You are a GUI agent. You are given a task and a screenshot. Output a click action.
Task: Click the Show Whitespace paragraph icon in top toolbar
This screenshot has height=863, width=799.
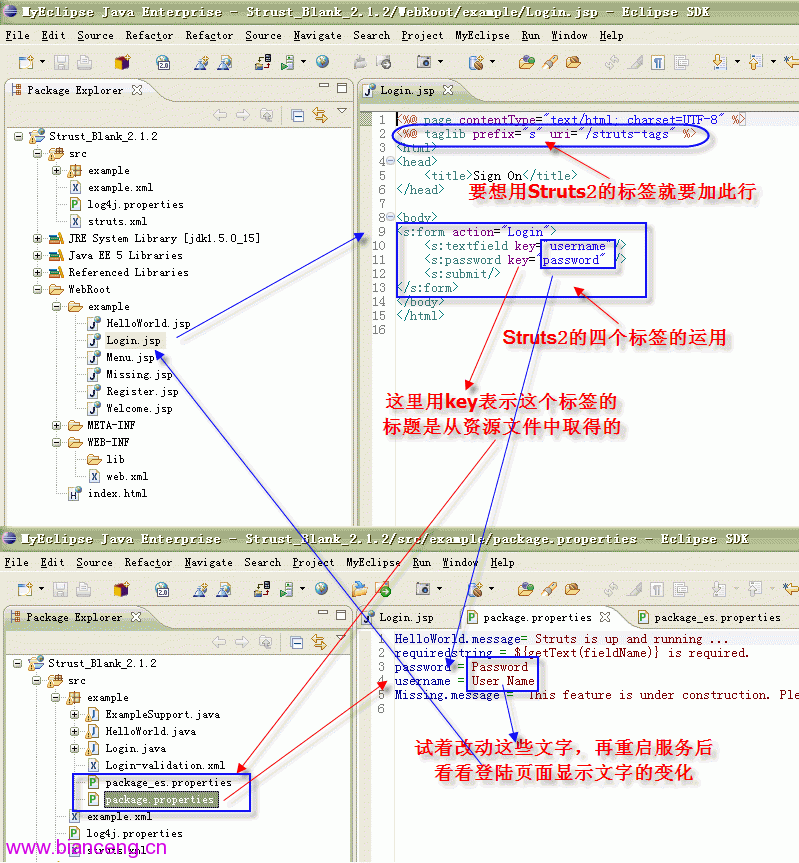[658, 62]
